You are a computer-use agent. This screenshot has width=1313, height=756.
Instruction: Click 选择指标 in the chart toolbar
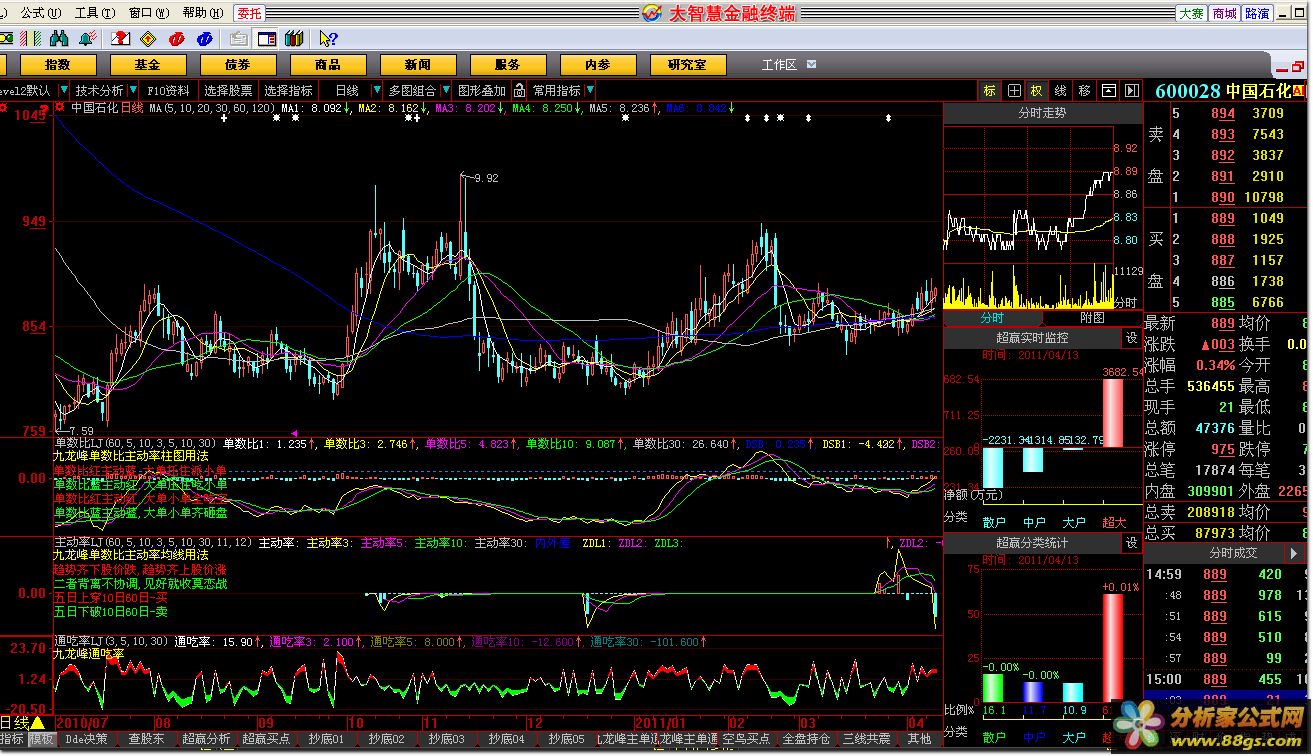point(288,90)
